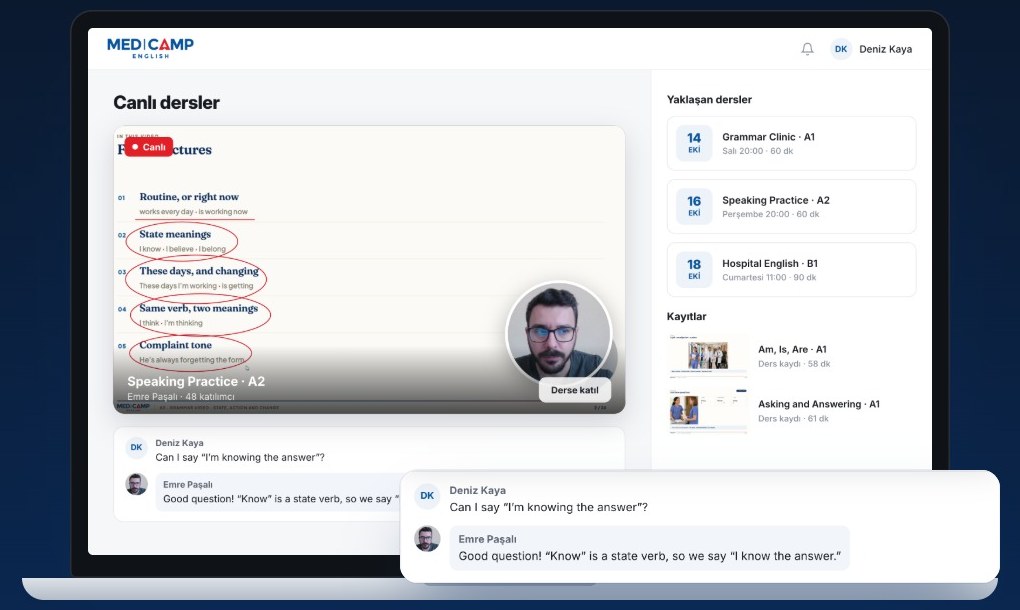Viewport: 1020px width, 610px height.
Task: Click Emre Paşalı's avatar in the enlarged chat callout
Action: pos(427,538)
